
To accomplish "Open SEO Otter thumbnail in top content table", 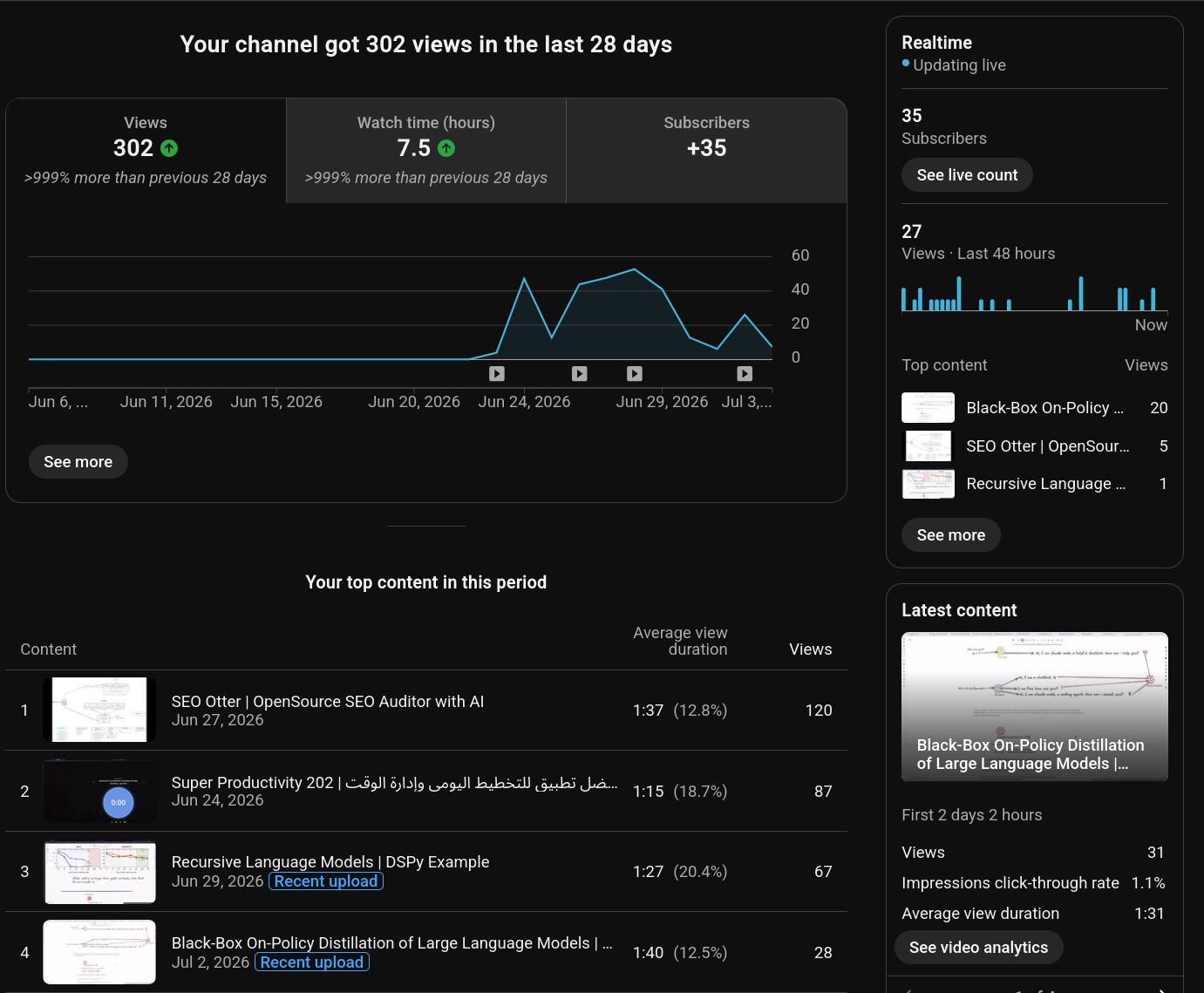I will point(99,710).
